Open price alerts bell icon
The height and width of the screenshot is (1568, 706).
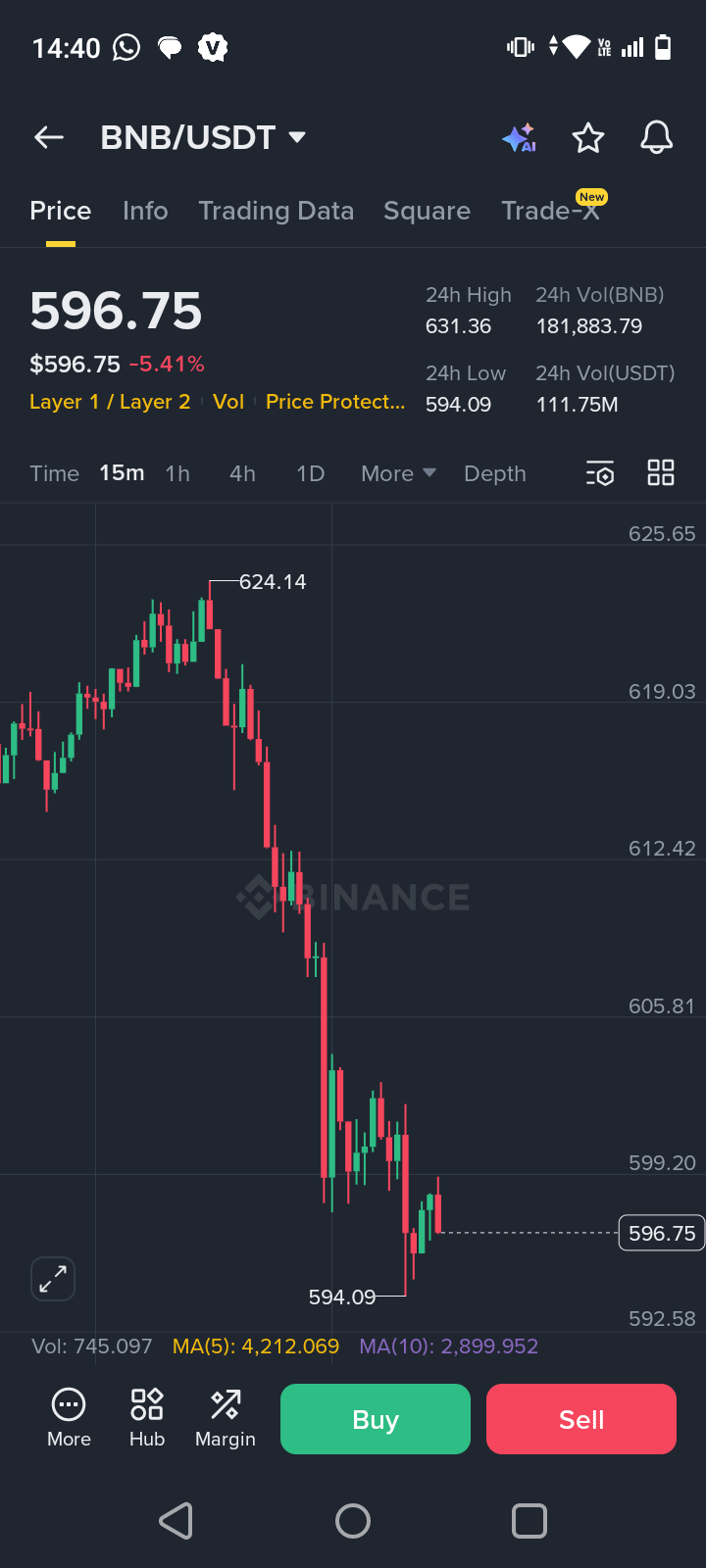(x=657, y=138)
